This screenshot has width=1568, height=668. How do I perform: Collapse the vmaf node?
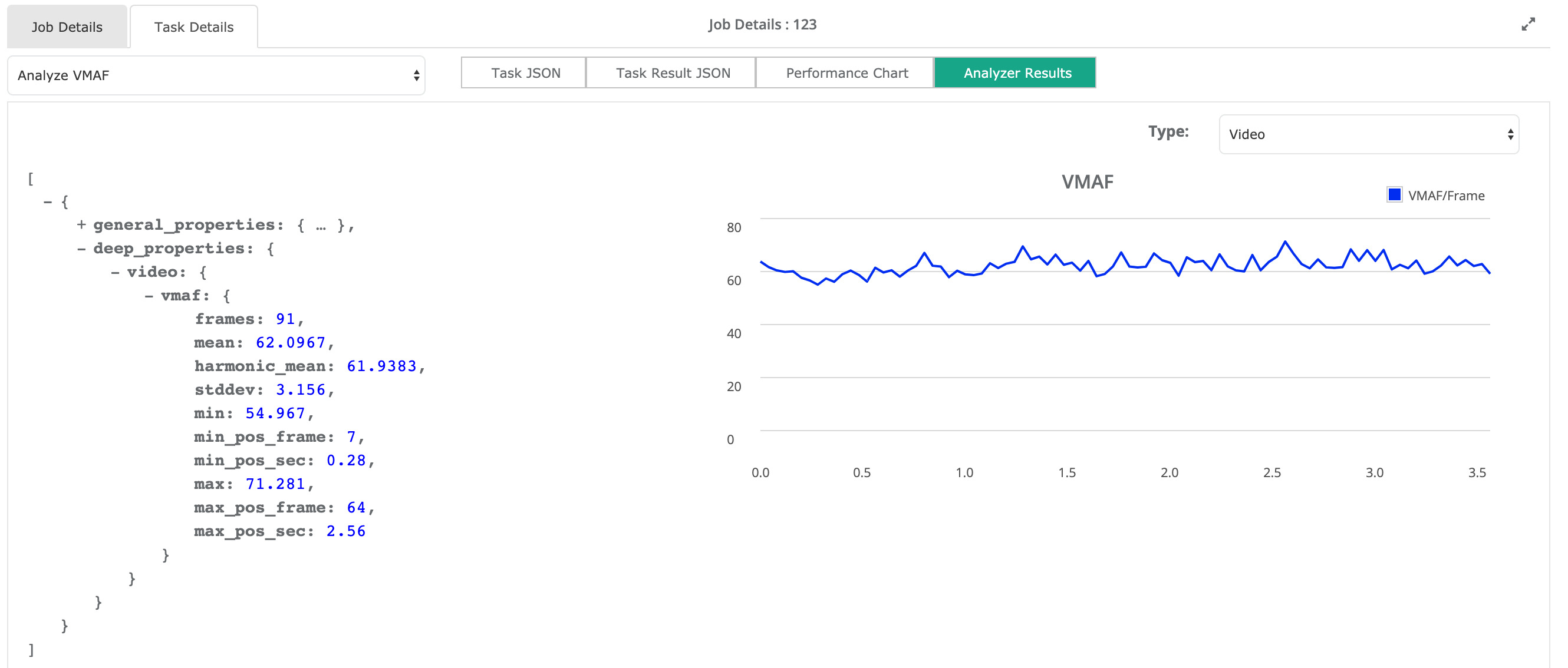tap(149, 296)
